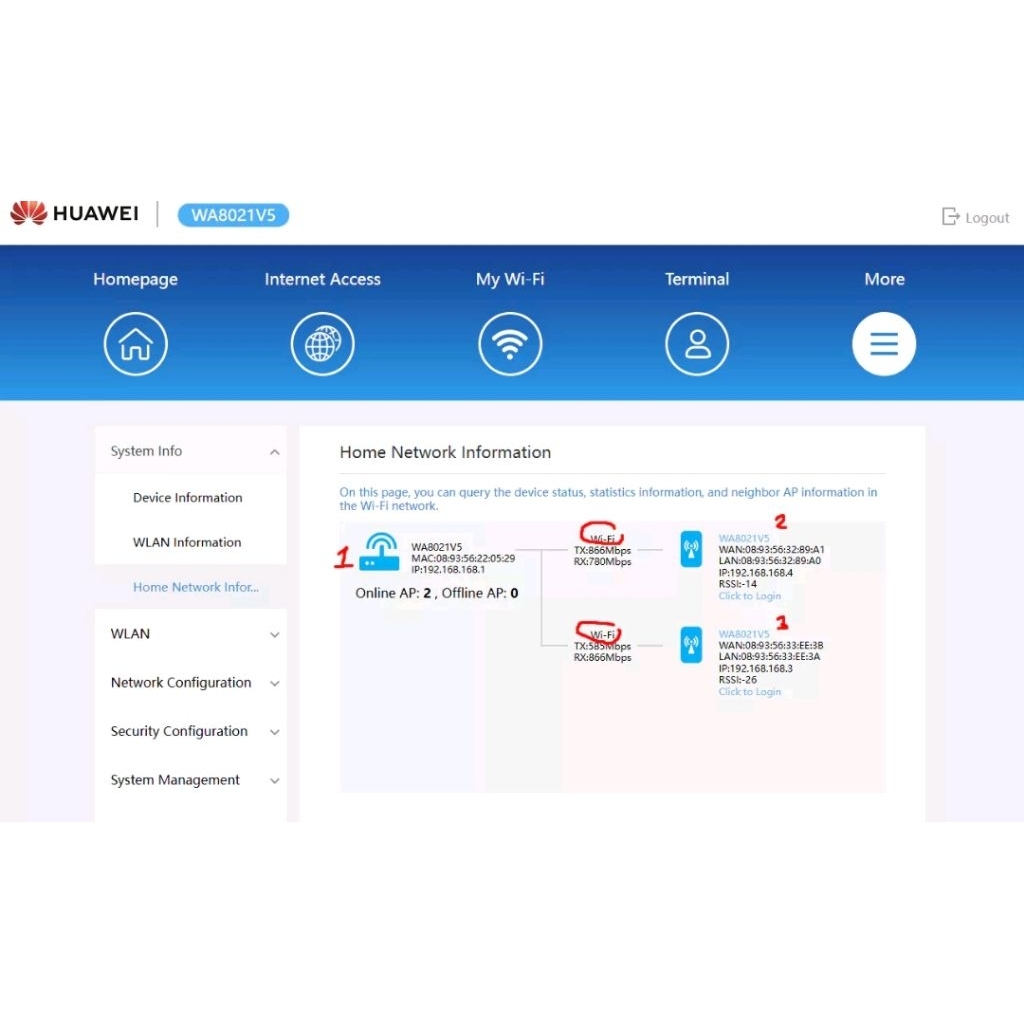The image size is (1024, 1024).
Task: Click the Offline AP: 0 count text
Action: 480,593
